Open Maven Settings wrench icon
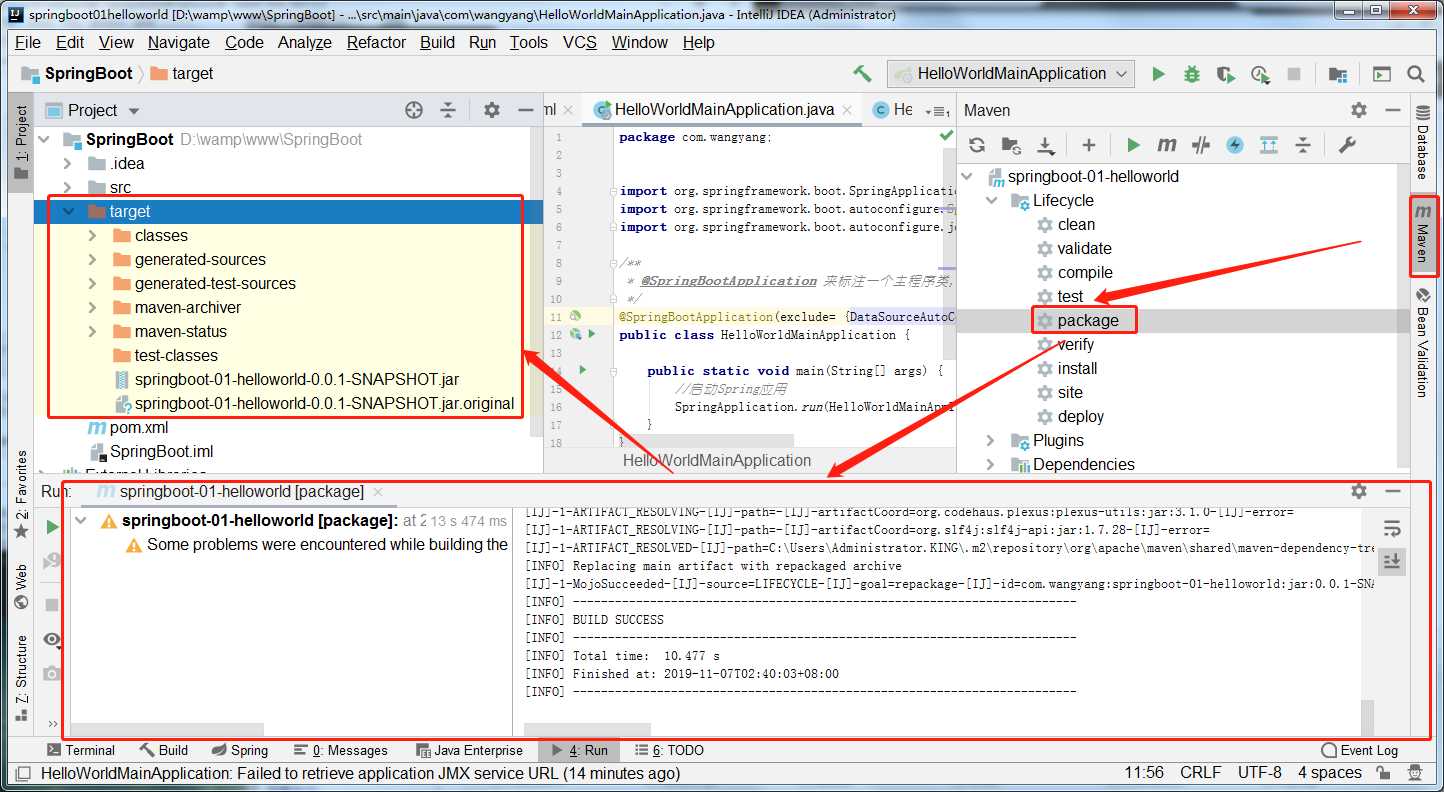The image size is (1444, 792). [x=1347, y=145]
